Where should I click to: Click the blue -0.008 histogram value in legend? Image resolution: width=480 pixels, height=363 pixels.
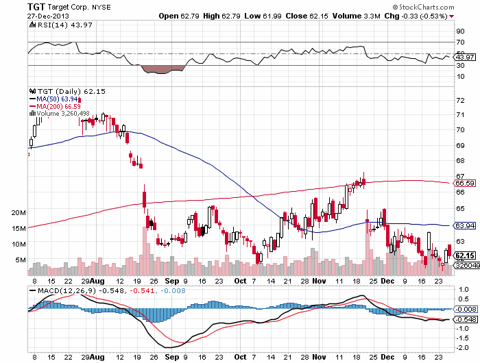[173, 291]
